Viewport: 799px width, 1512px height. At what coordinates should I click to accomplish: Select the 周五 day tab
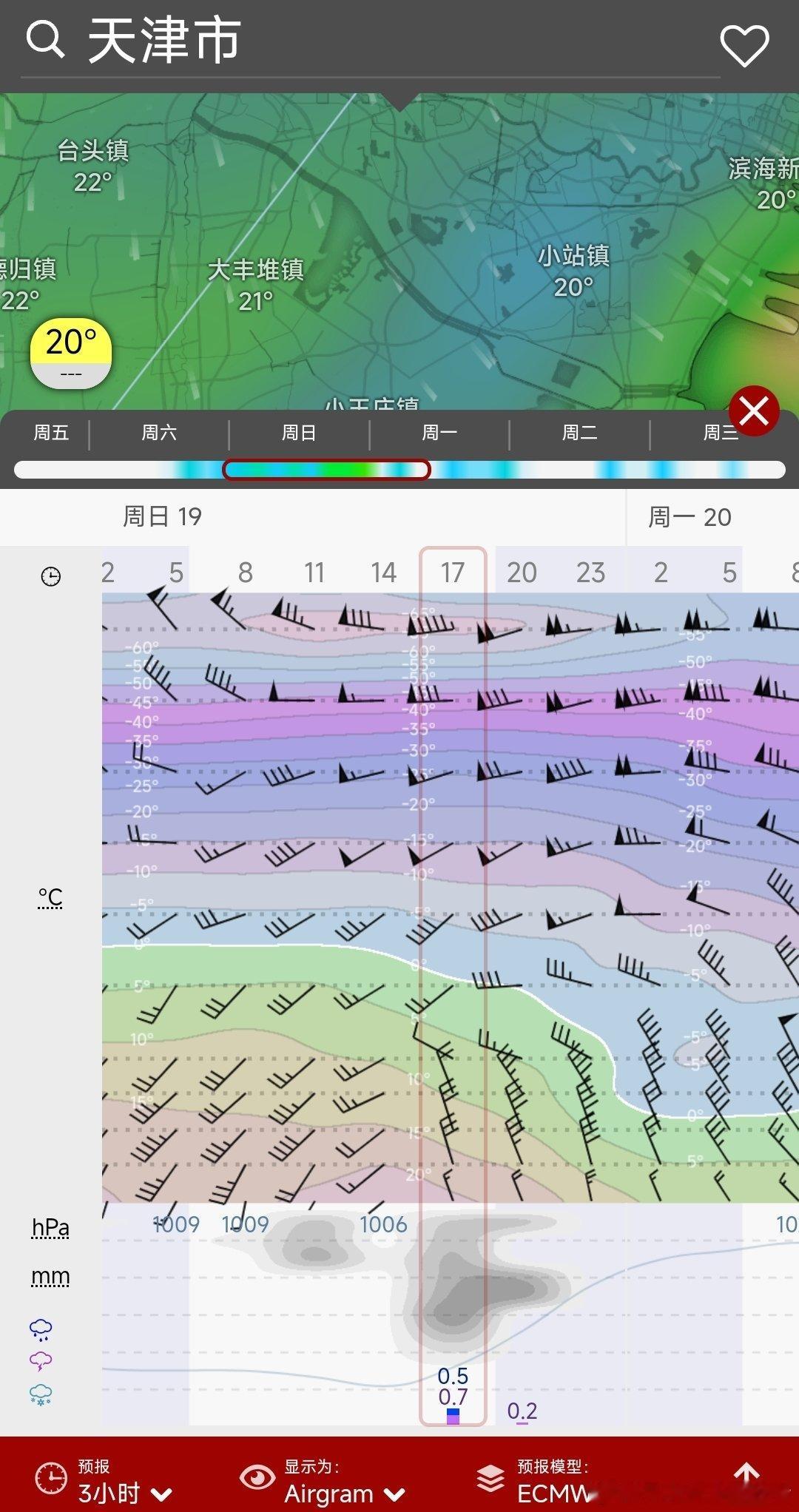coord(51,432)
